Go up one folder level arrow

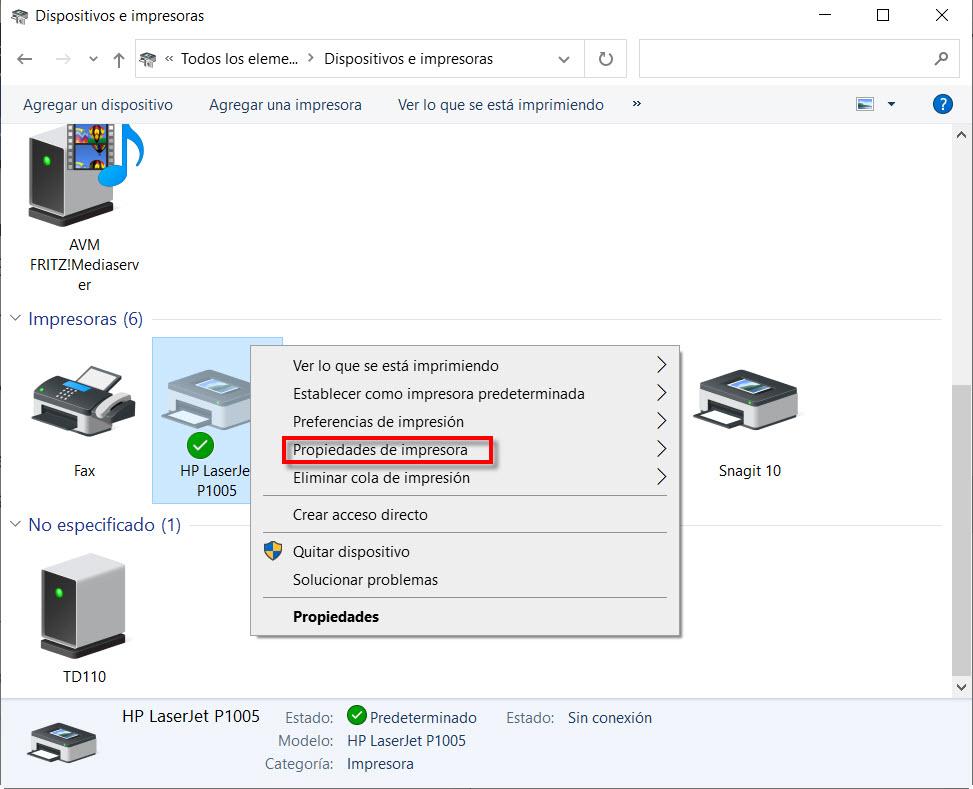point(119,59)
